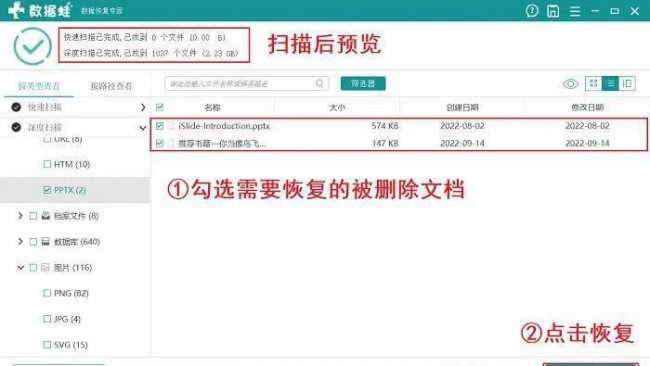This screenshot has width=650, height=366.
Task: Click the round check icon beside 深度扫描
Action: 16,127
